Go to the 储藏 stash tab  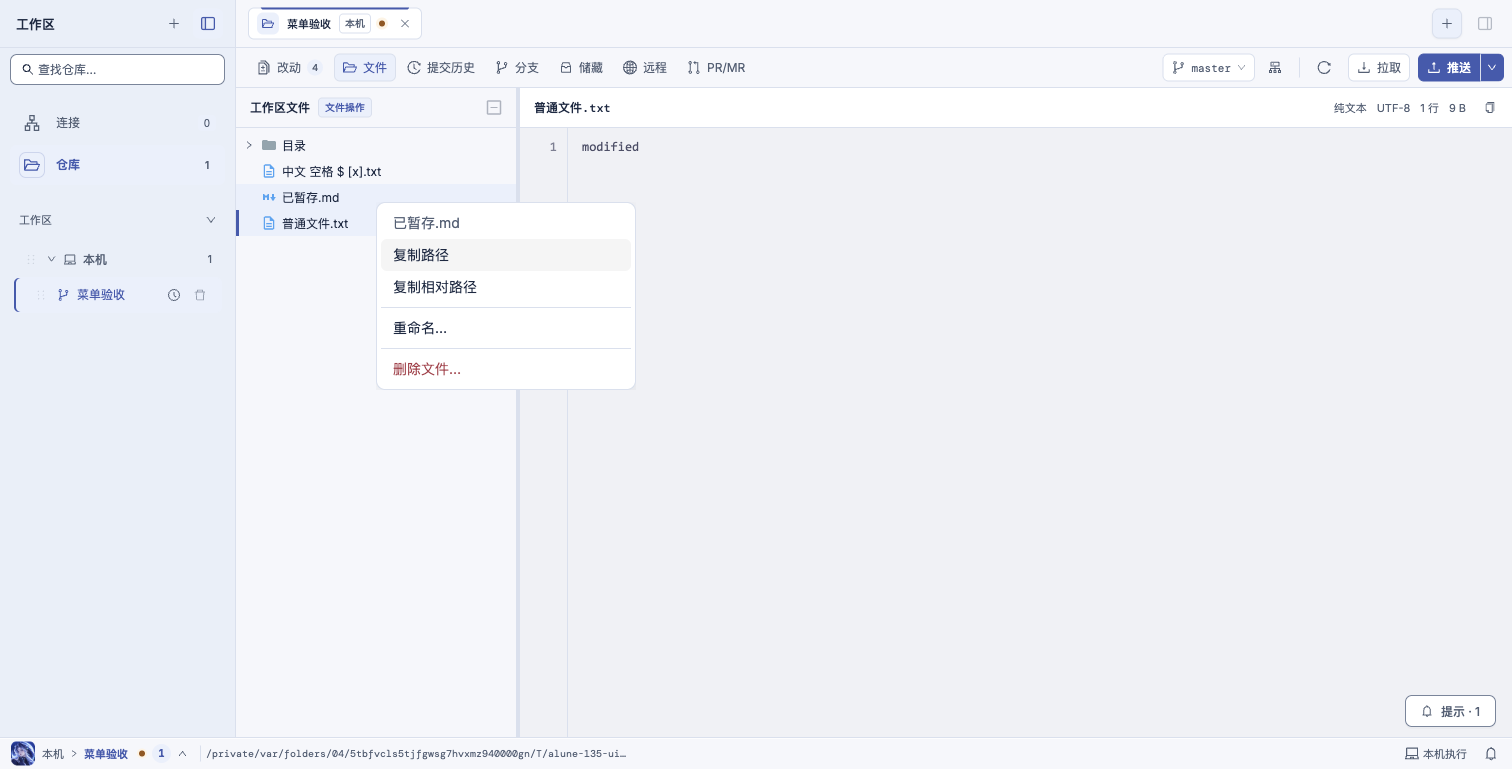click(x=581, y=68)
